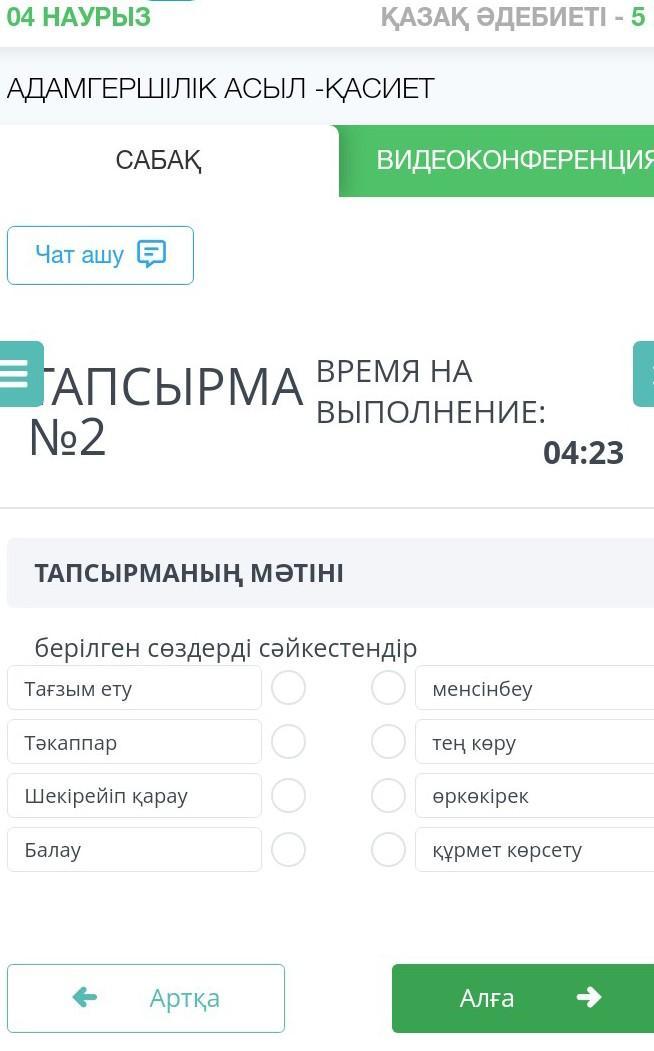The image size is (654, 1051).
Task: Click the left arrow icon on Артқа
Action: tap(85, 997)
